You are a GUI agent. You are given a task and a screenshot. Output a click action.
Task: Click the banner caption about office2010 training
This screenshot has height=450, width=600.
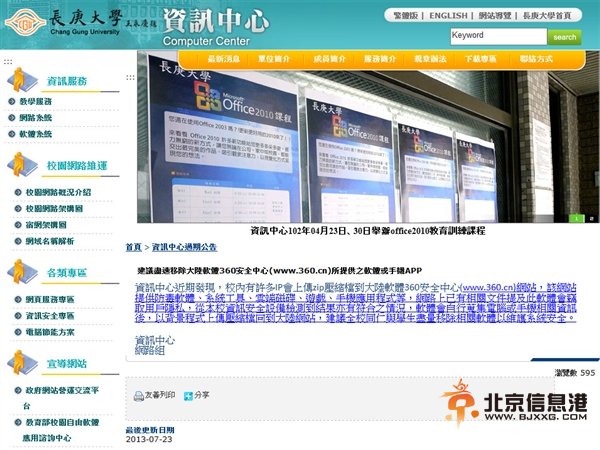368,231
